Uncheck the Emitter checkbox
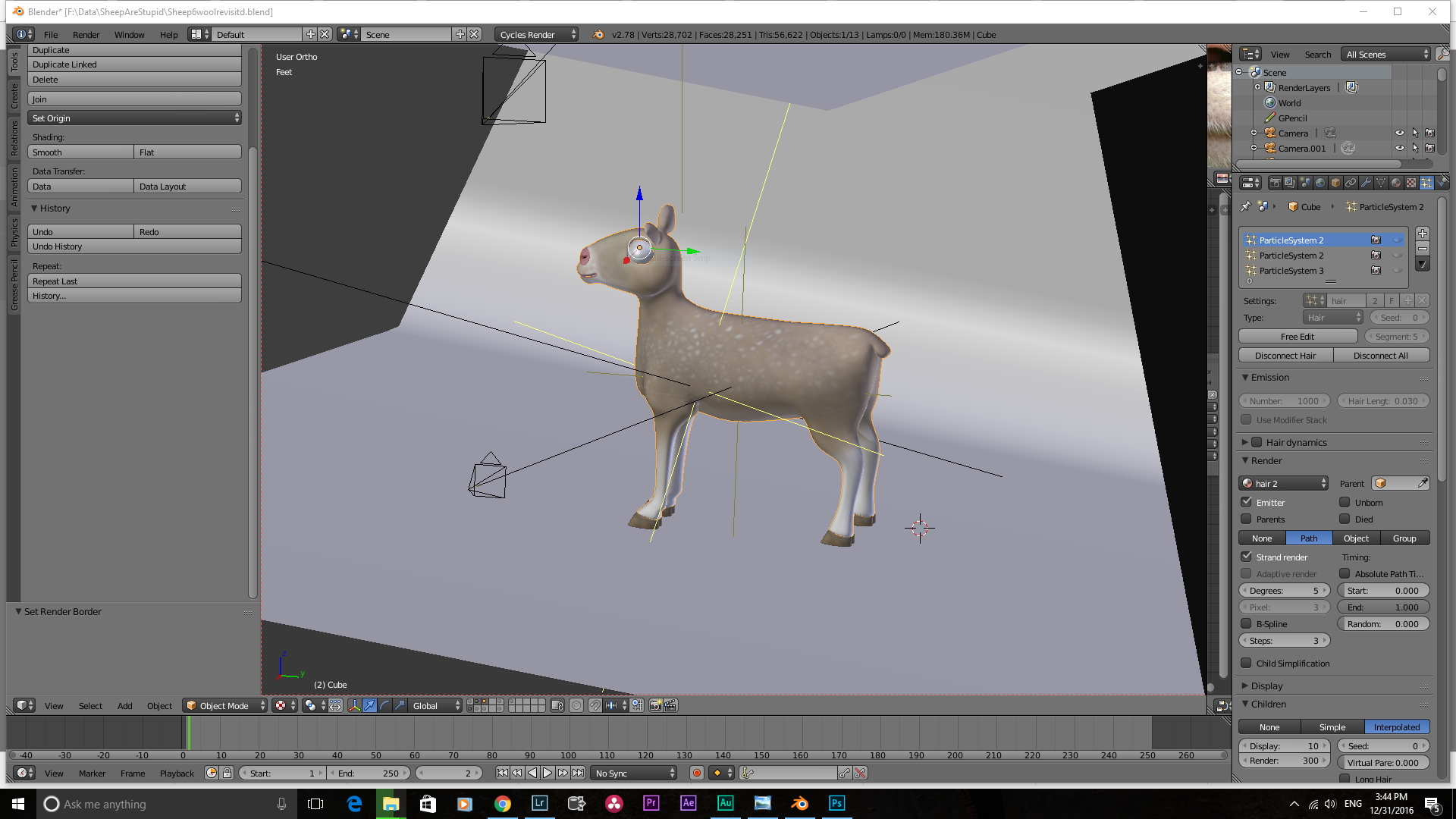This screenshot has height=819, width=1456. point(1246,502)
